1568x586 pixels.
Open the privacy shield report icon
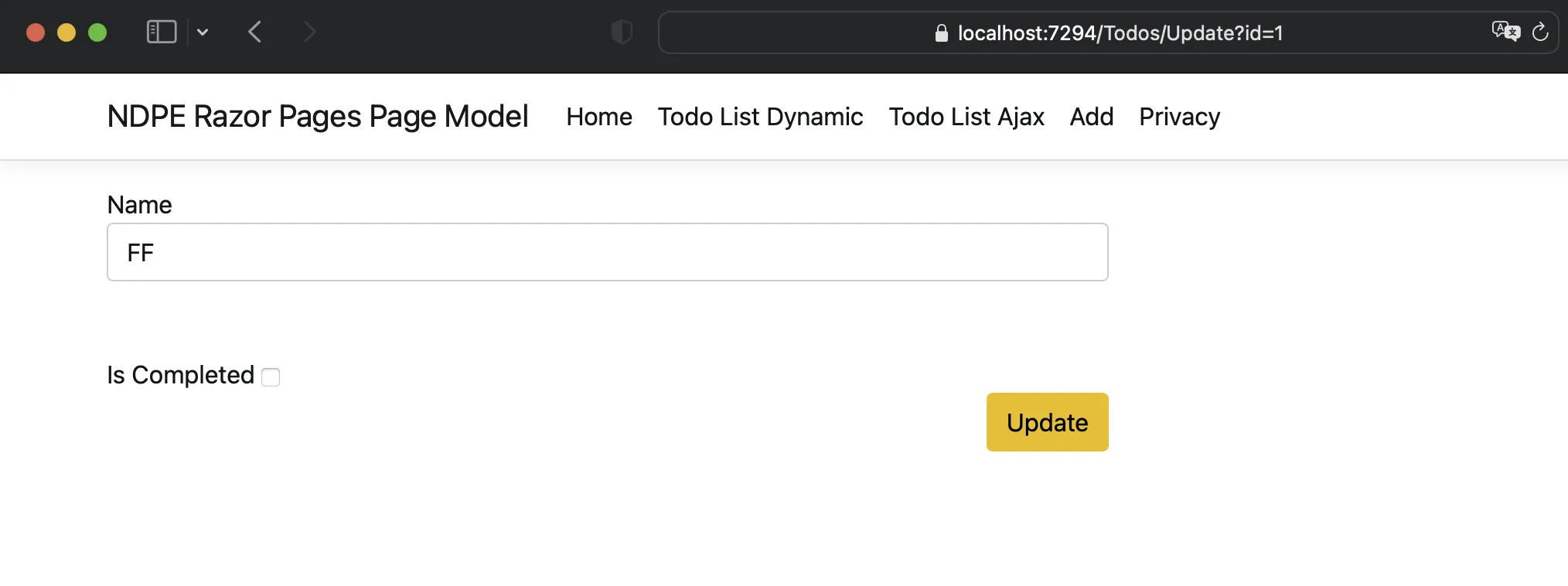622,32
